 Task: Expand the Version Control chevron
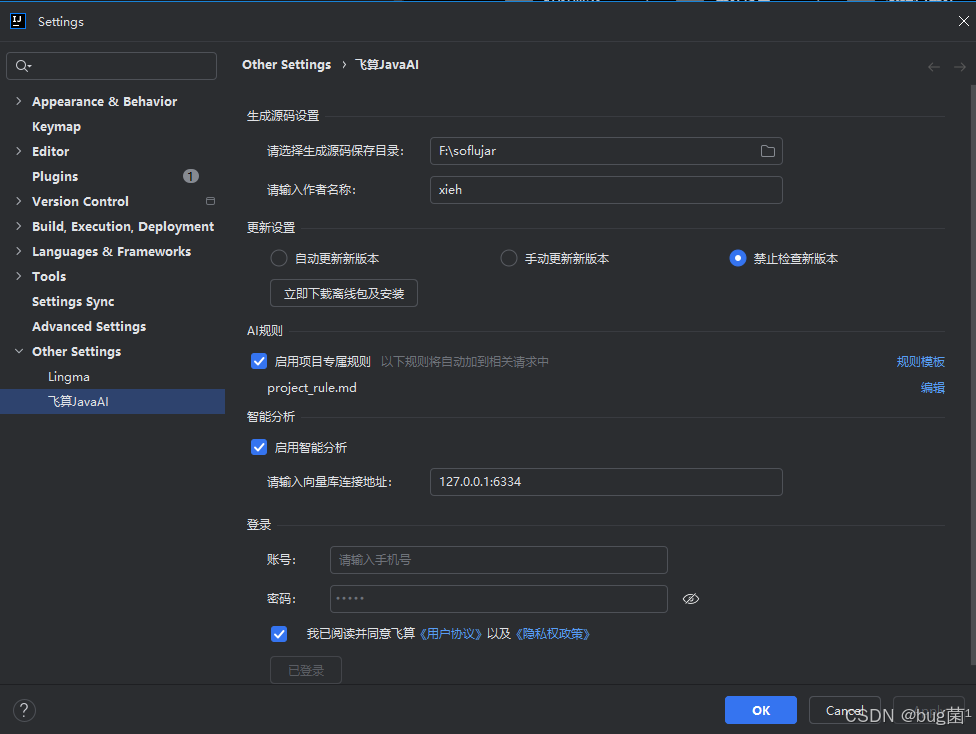(x=19, y=201)
